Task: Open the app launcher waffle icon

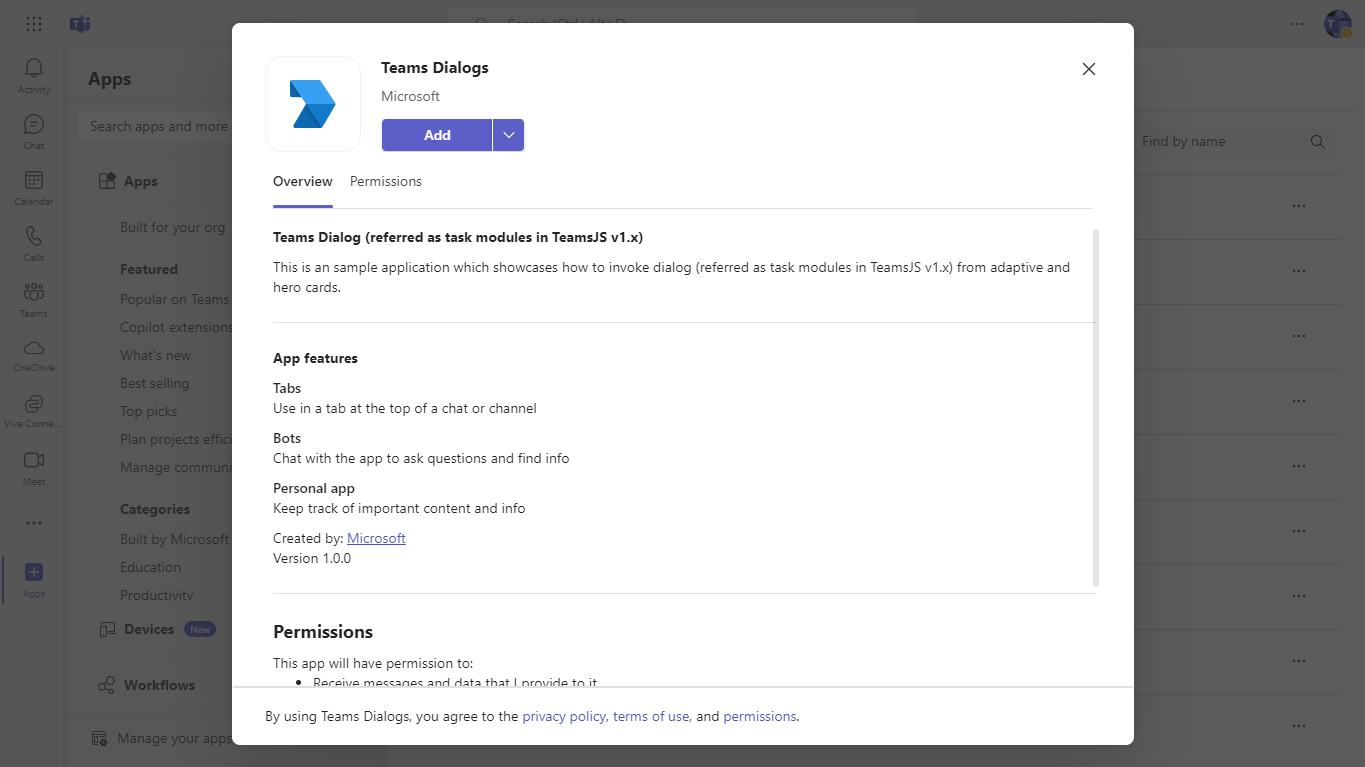Action: click(34, 24)
